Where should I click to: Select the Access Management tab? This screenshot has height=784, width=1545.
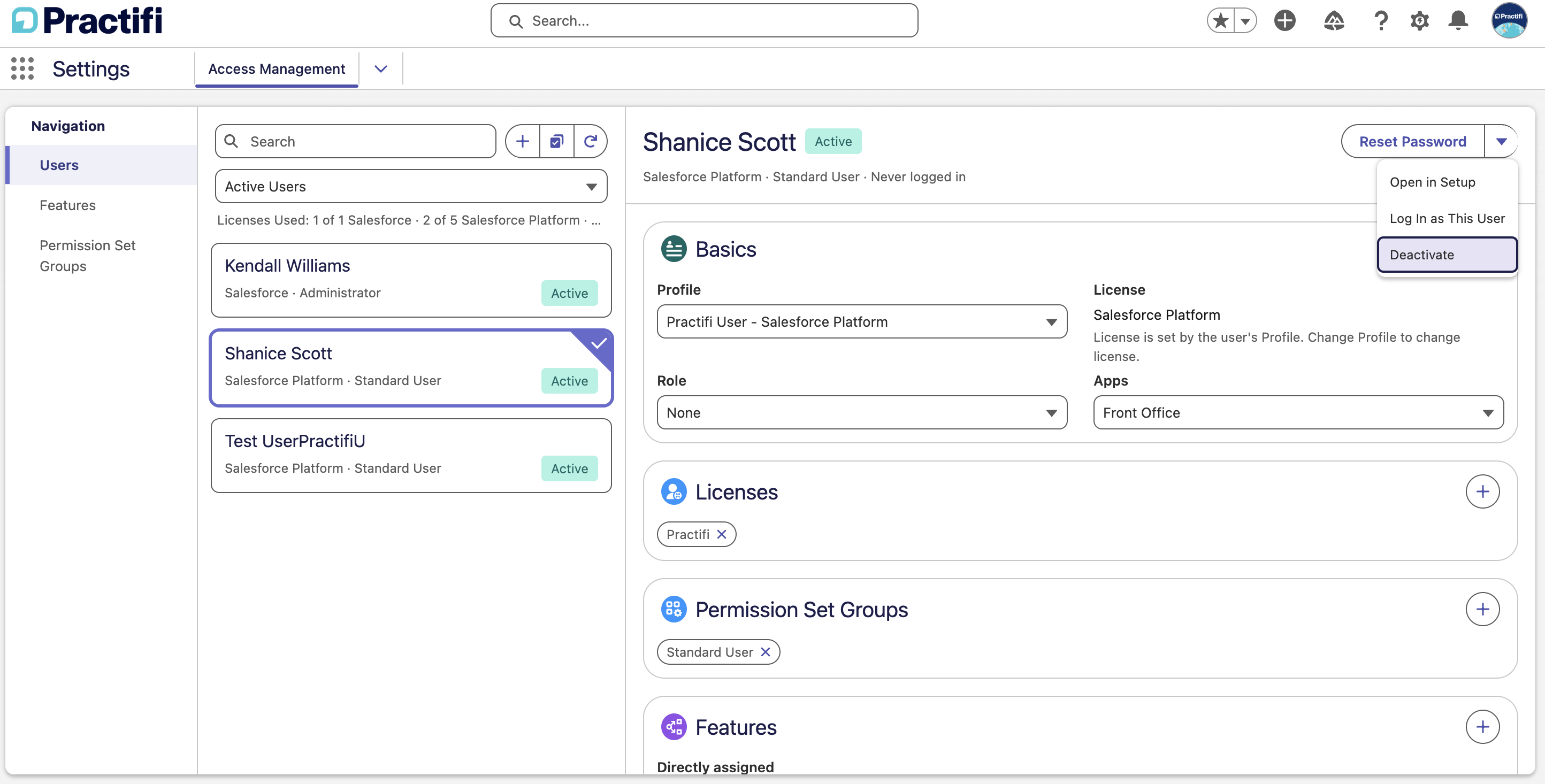(x=277, y=69)
